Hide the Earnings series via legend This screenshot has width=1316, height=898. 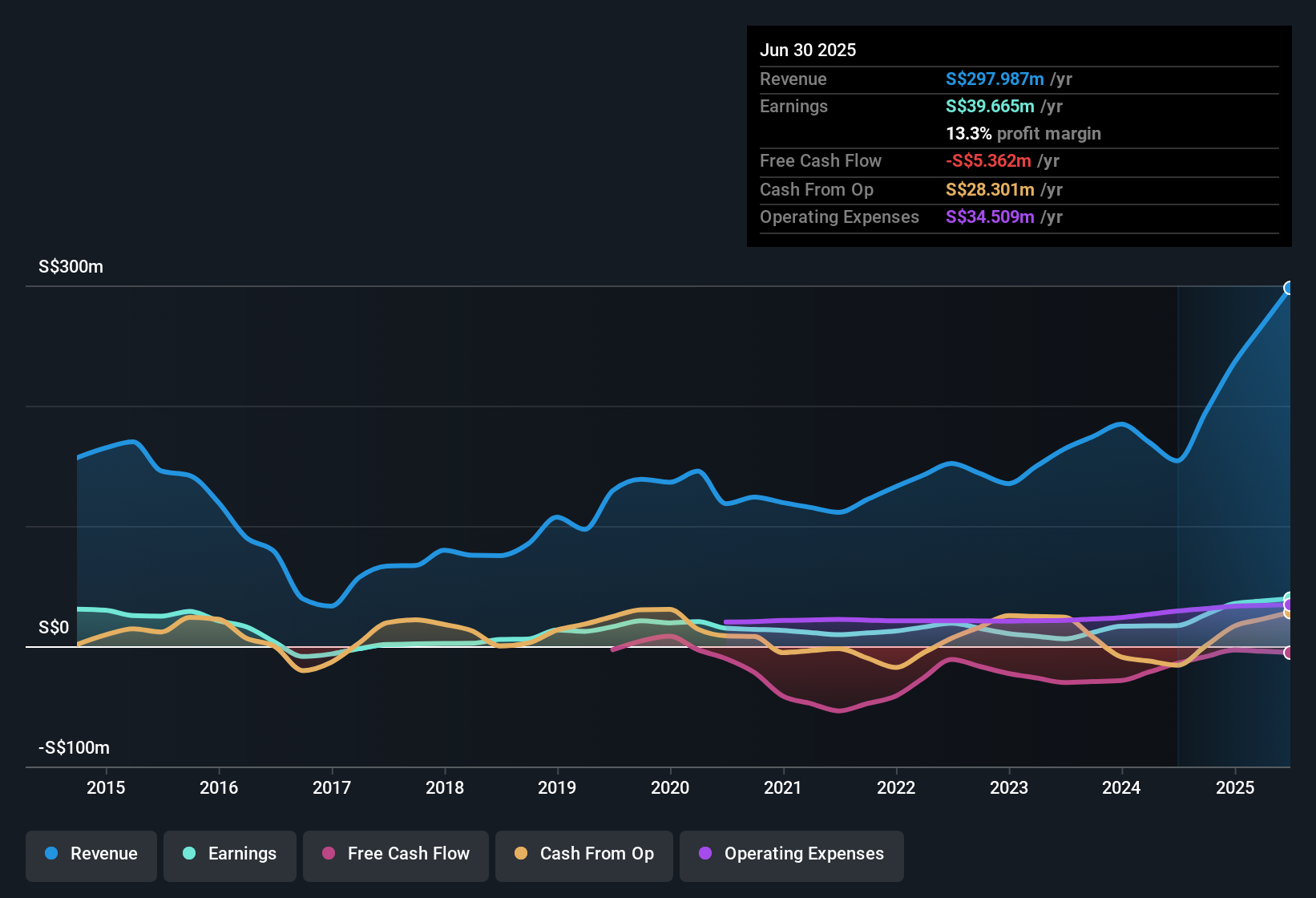(229, 854)
